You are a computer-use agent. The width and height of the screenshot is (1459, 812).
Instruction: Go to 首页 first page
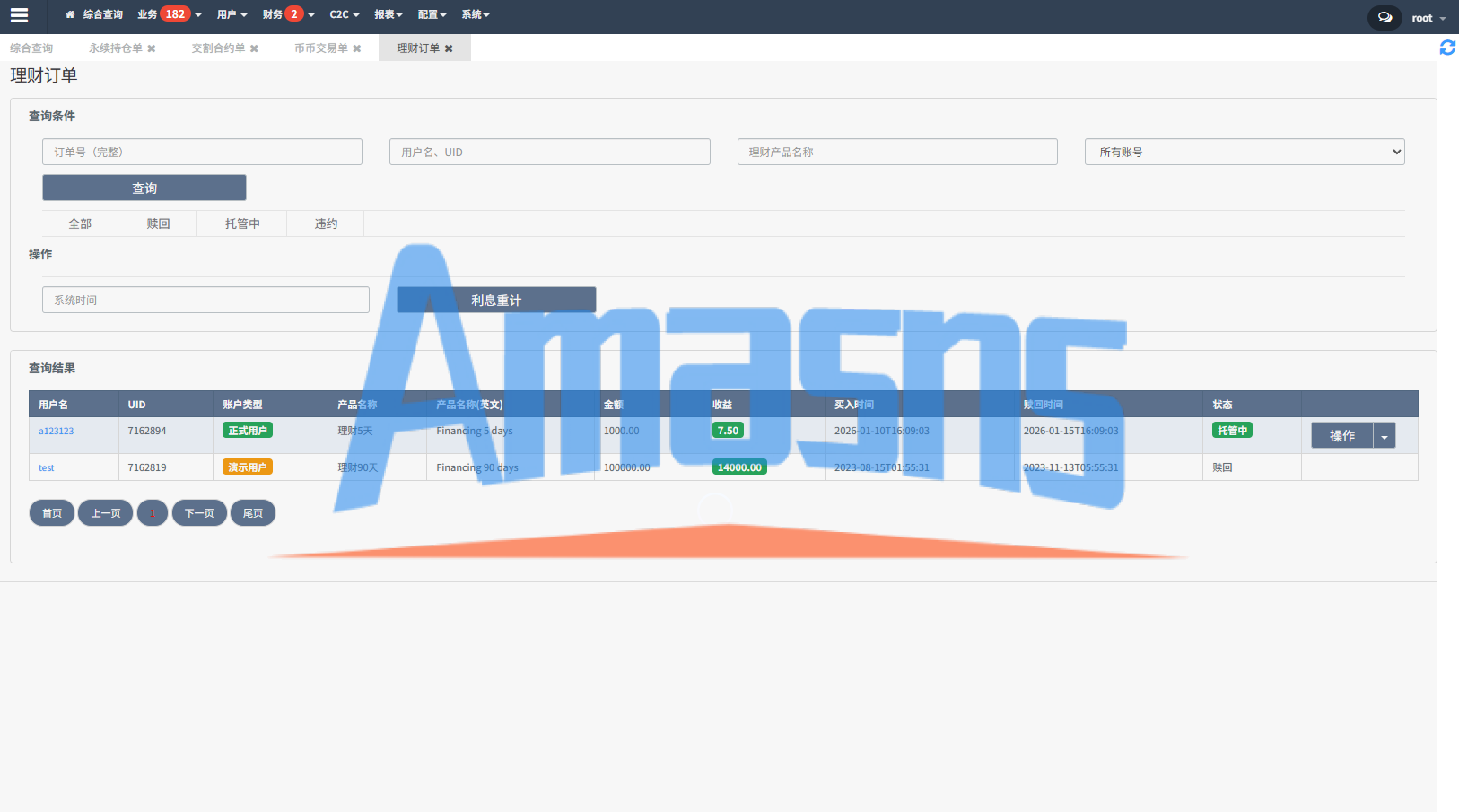click(x=52, y=513)
